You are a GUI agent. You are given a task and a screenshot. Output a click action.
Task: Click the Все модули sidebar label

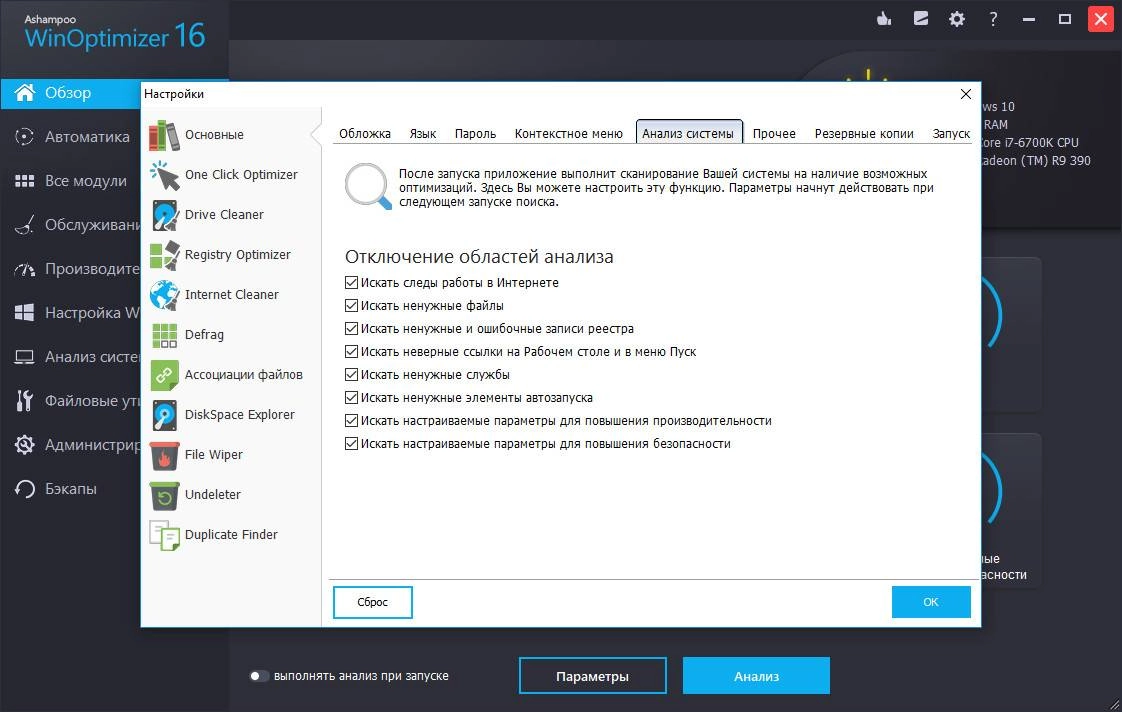86,181
